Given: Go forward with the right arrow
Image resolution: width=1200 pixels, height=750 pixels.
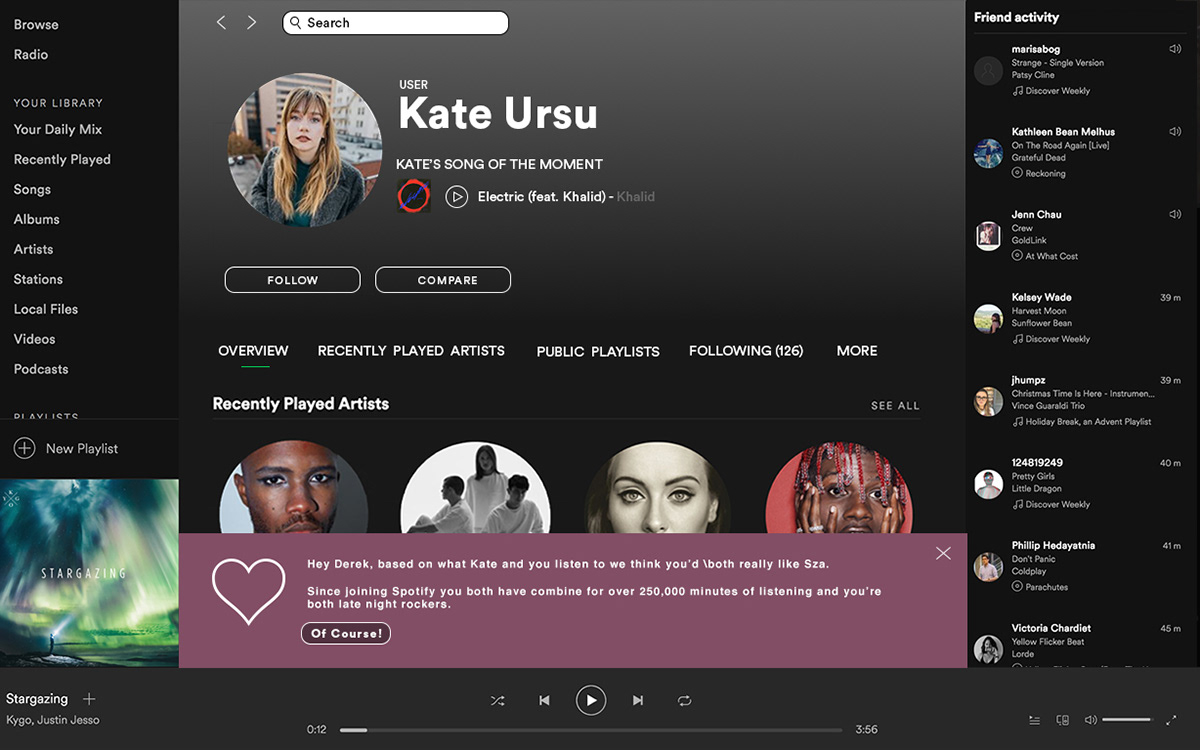Looking at the screenshot, I should [x=251, y=22].
